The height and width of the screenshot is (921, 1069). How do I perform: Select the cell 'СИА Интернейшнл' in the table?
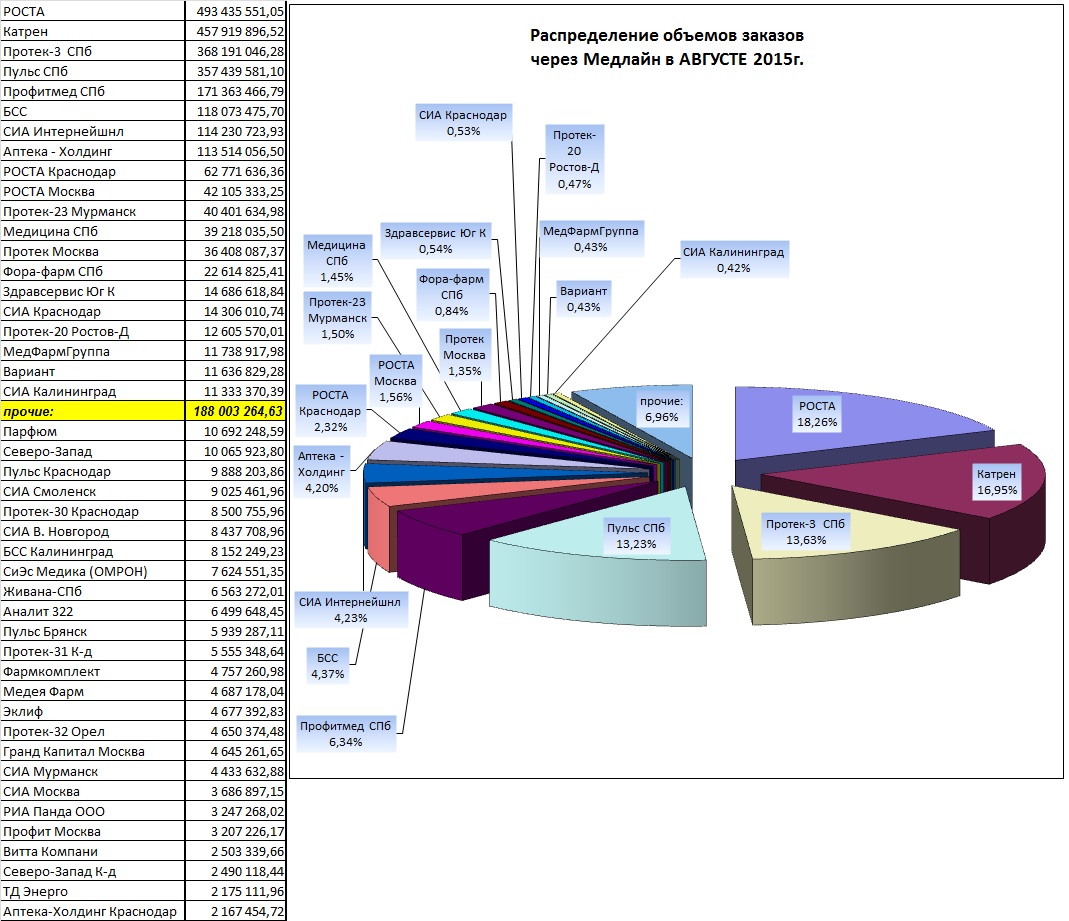pos(93,131)
